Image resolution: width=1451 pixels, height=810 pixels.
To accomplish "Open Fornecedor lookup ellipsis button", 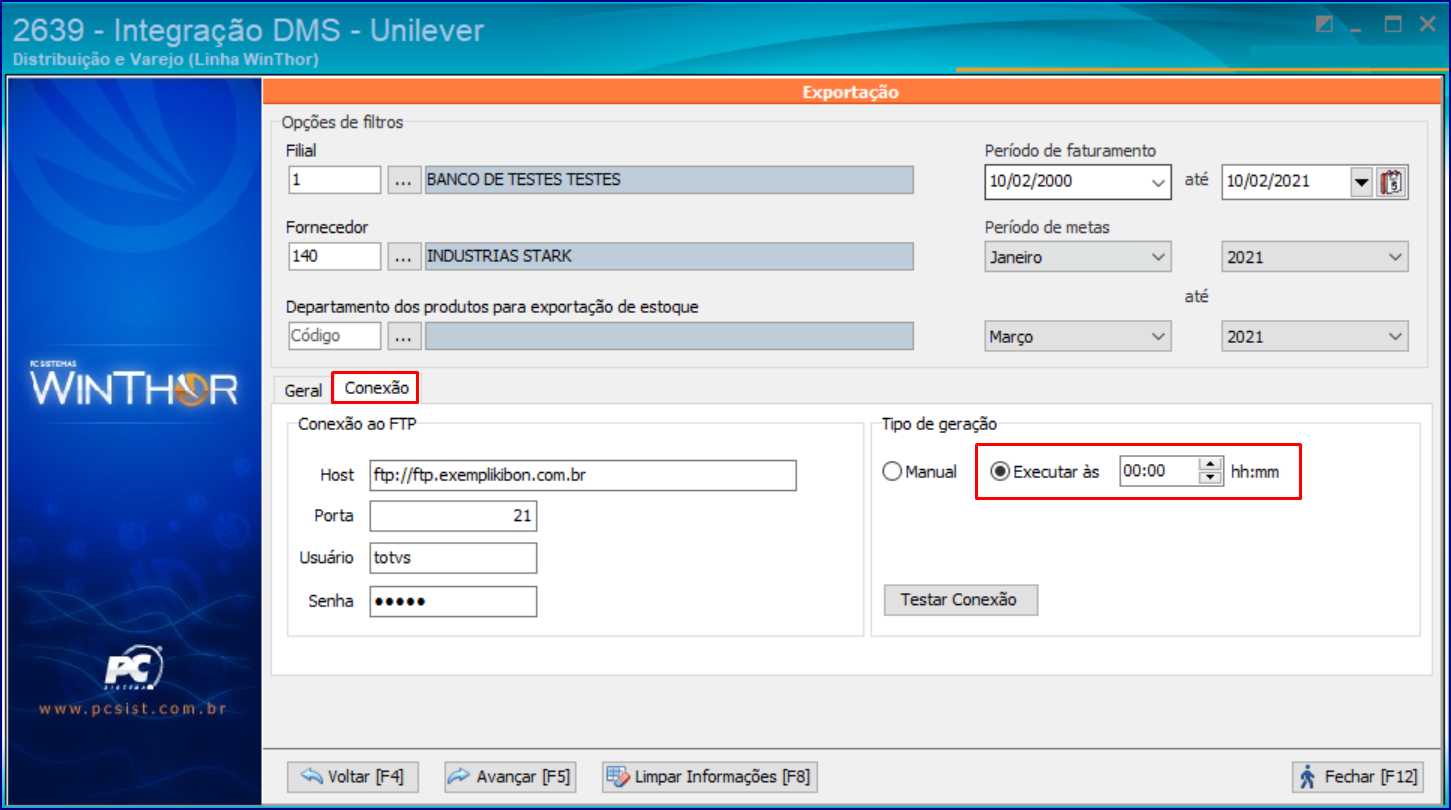I will coord(403,257).
